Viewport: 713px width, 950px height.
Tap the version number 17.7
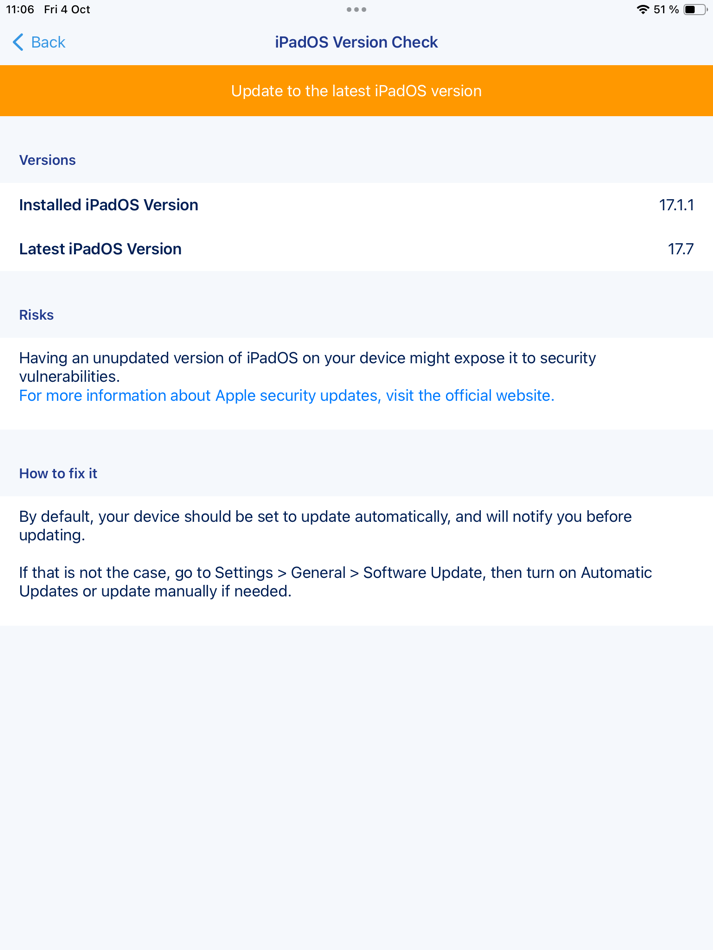[x=682, y=249]
